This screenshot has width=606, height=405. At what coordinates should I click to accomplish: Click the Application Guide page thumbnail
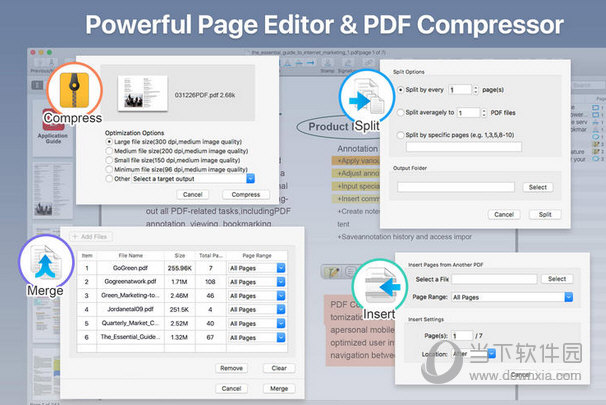point(53,128)
